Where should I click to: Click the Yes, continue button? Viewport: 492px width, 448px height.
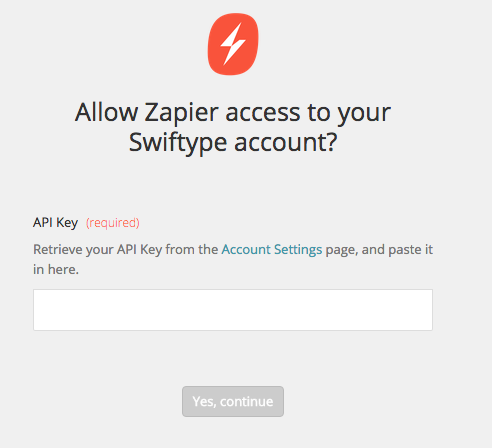pyautogui.click(x=233, y=401)
